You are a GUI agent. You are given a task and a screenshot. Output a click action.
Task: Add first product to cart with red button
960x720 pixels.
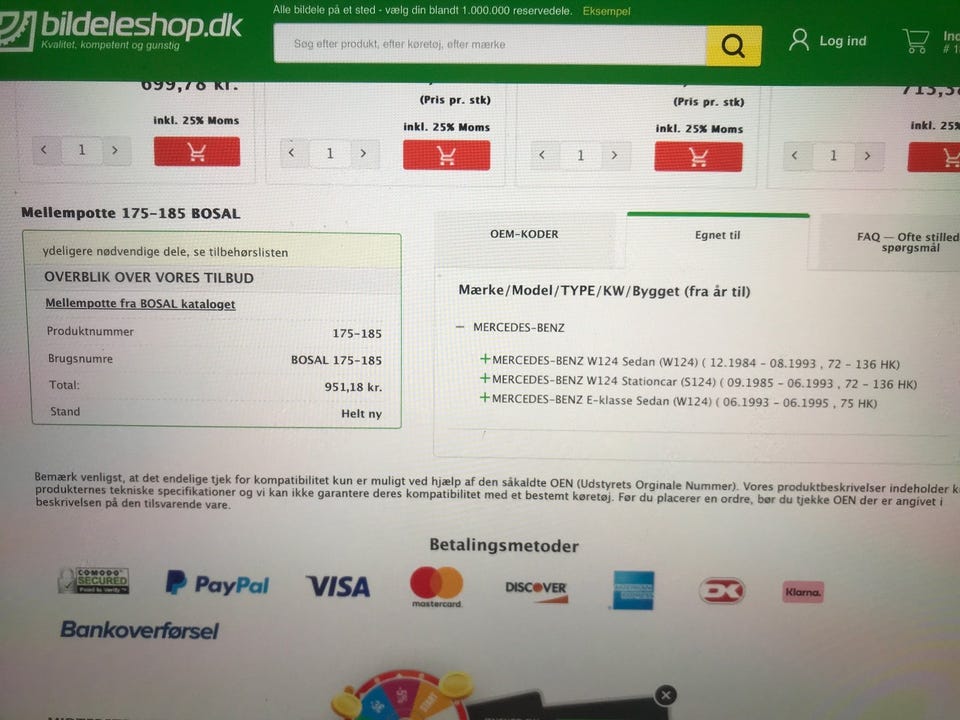(197, 151)
